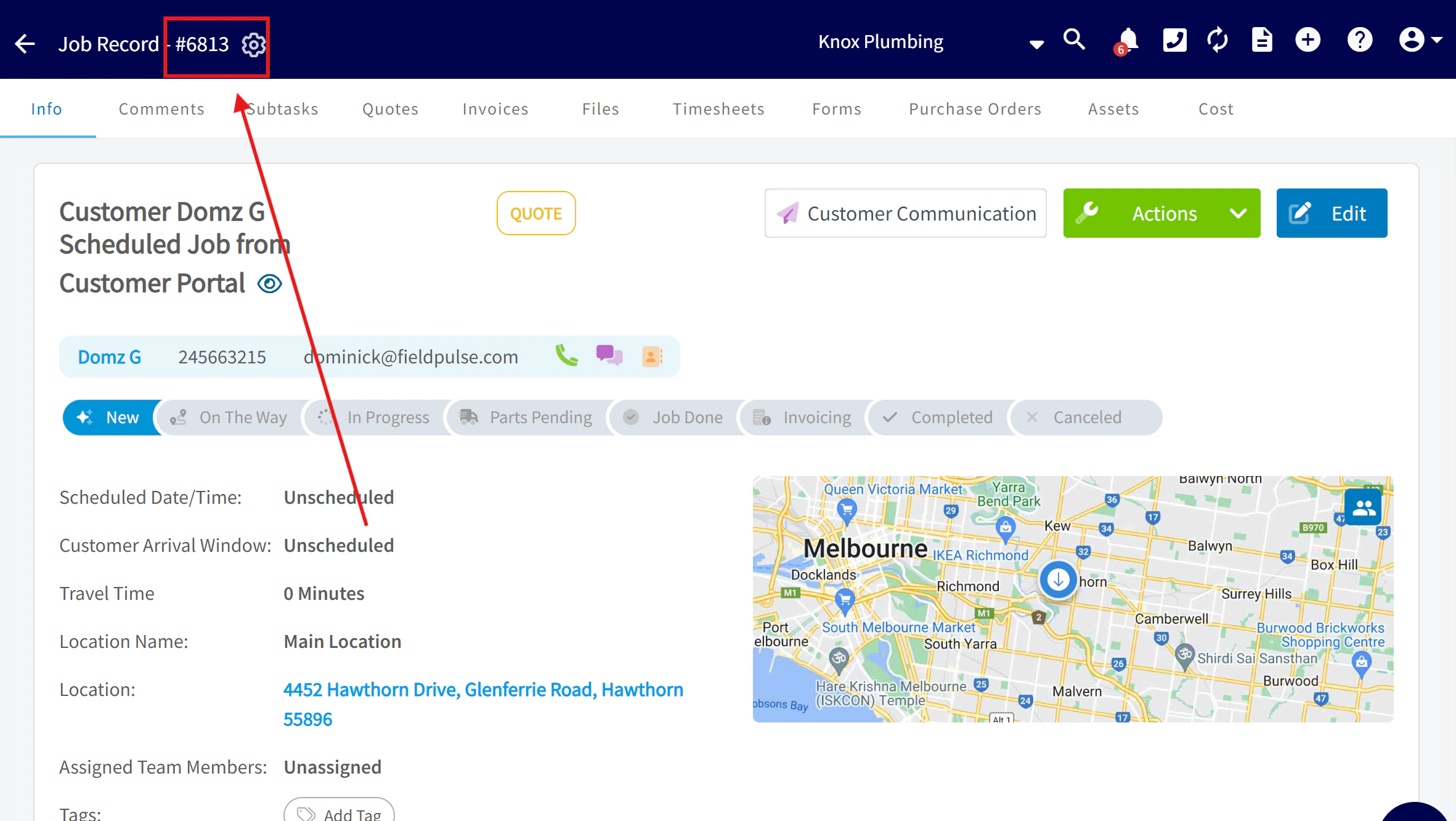The image size is (1456, 821).
Task: Set job status to Canceled
Action: point(1086,418)
